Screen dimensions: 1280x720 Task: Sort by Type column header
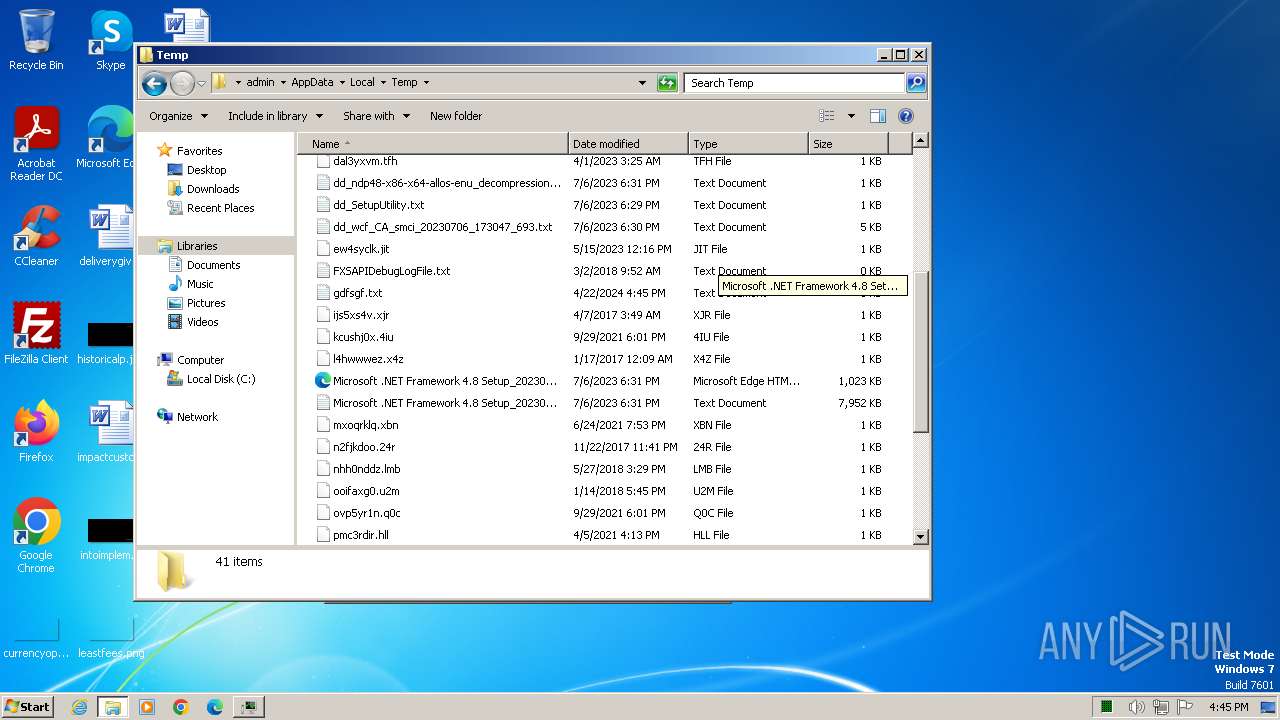[x=748, y=144]
